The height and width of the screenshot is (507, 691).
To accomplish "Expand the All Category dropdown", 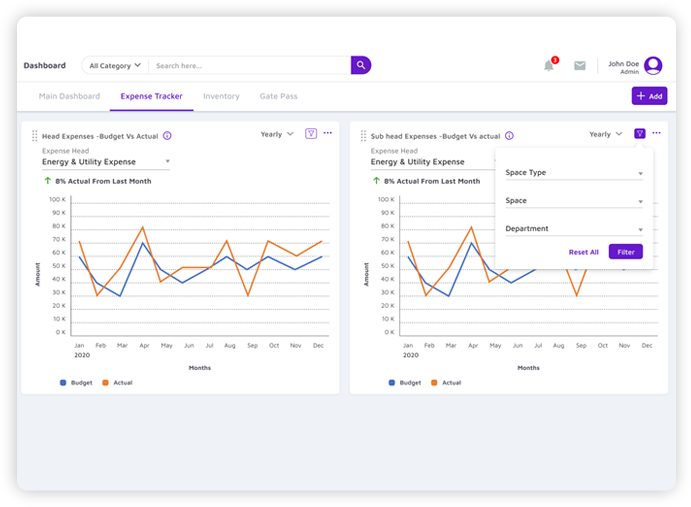I will coord(115,66).
